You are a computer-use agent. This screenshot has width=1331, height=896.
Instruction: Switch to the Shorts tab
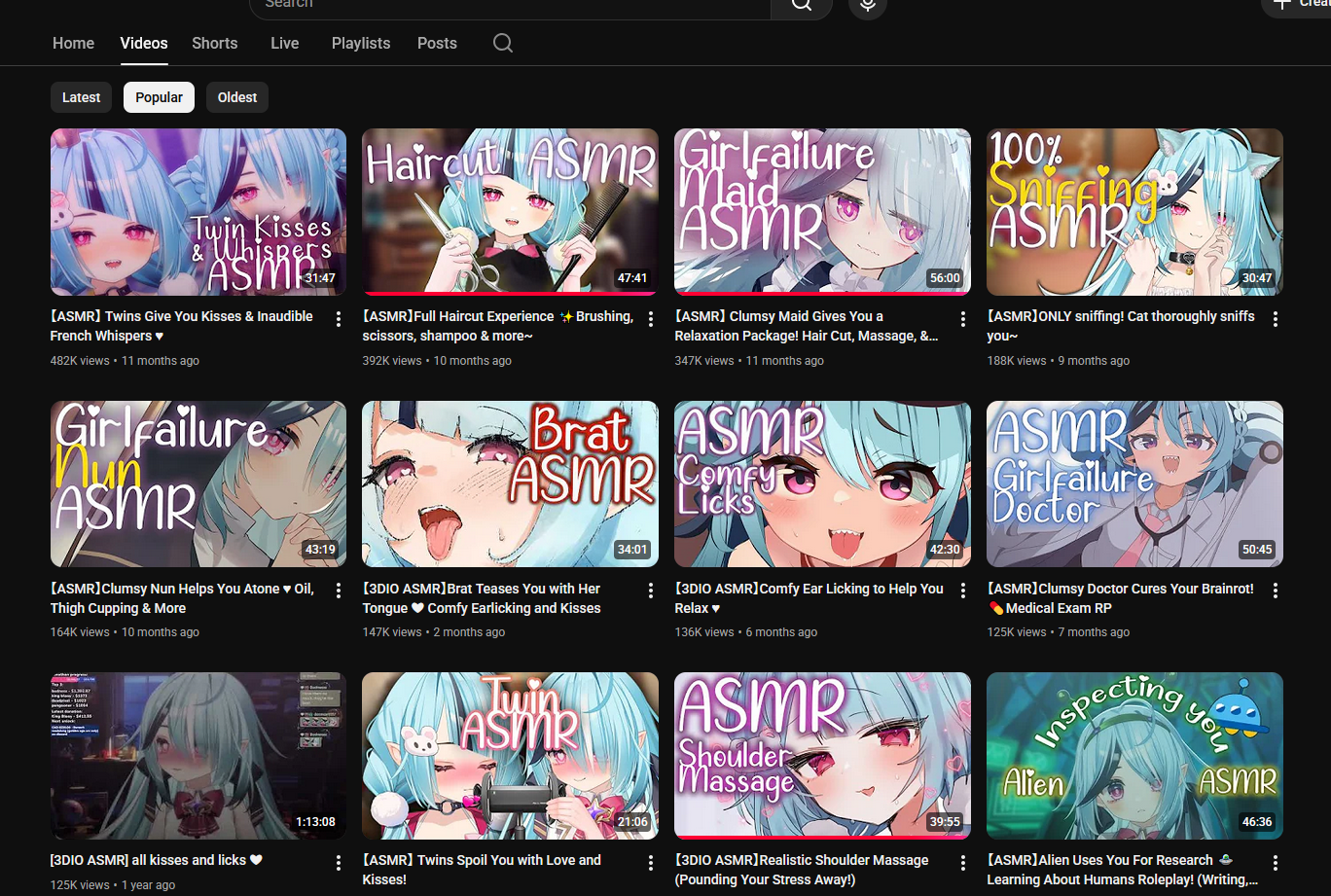215,43
